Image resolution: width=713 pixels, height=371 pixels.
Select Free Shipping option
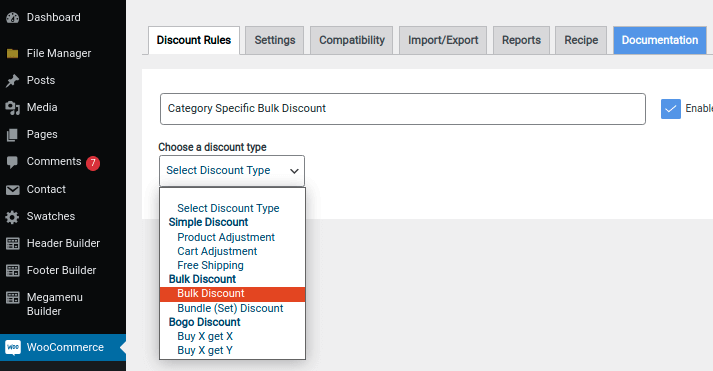click(232, 266)
